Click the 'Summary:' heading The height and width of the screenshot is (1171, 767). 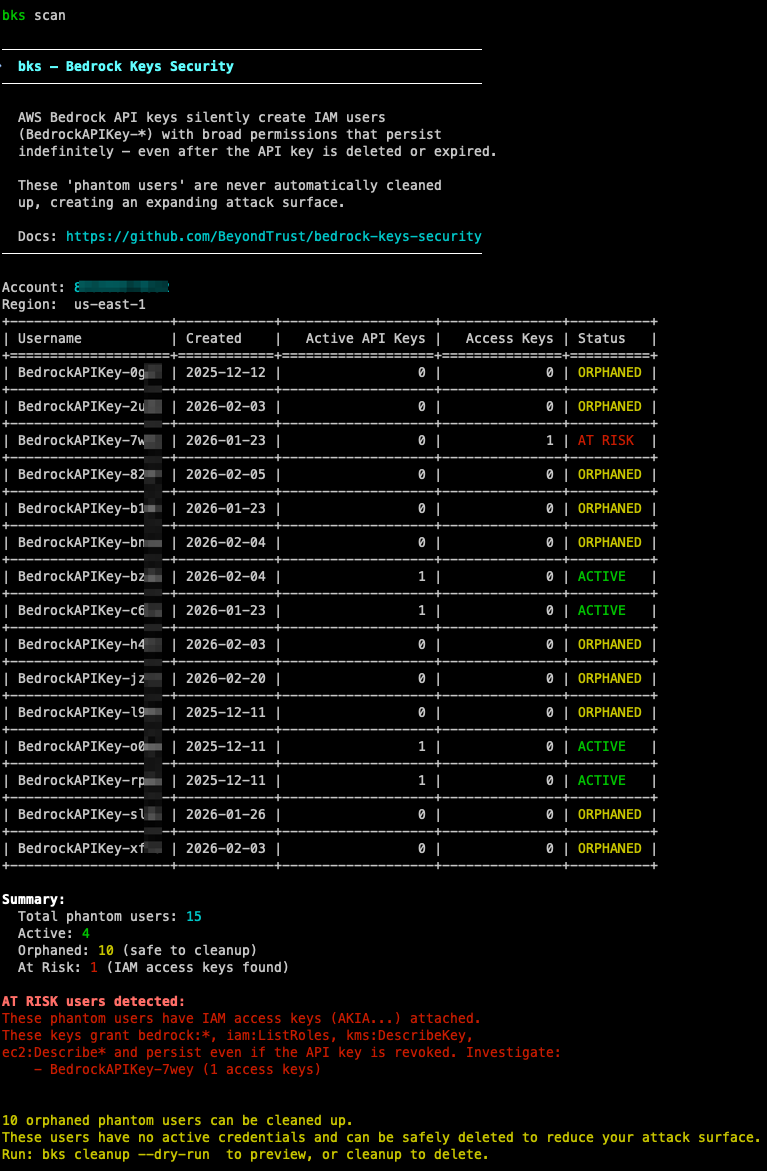point(34,900)
